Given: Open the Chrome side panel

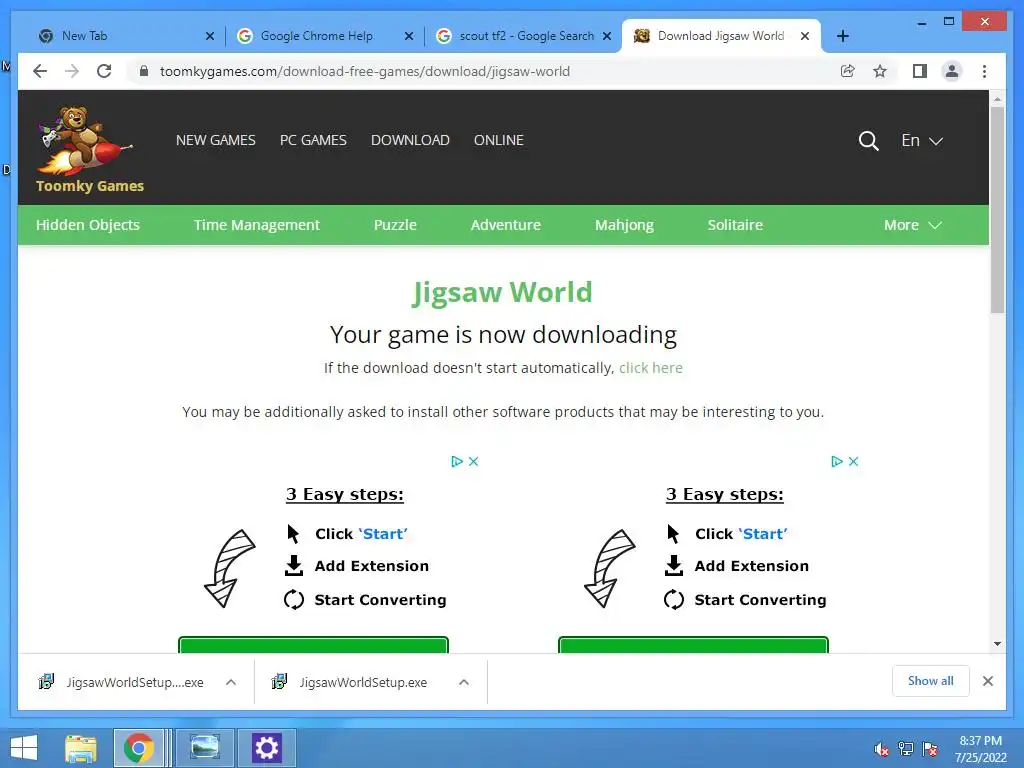Looking at the screenshot, I should (920, 71).
